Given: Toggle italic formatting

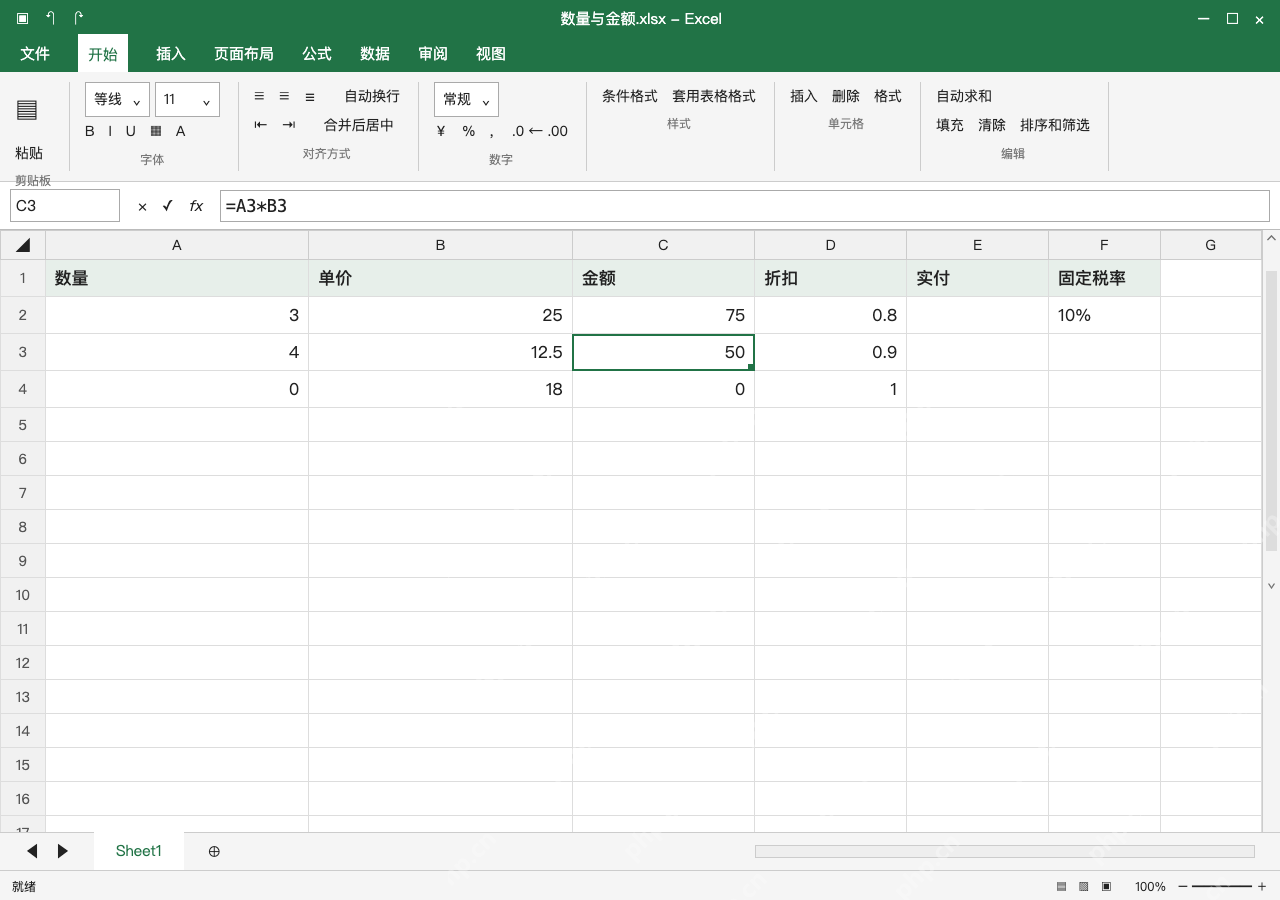Looking at the screenshot, I should tap(110, 131).
